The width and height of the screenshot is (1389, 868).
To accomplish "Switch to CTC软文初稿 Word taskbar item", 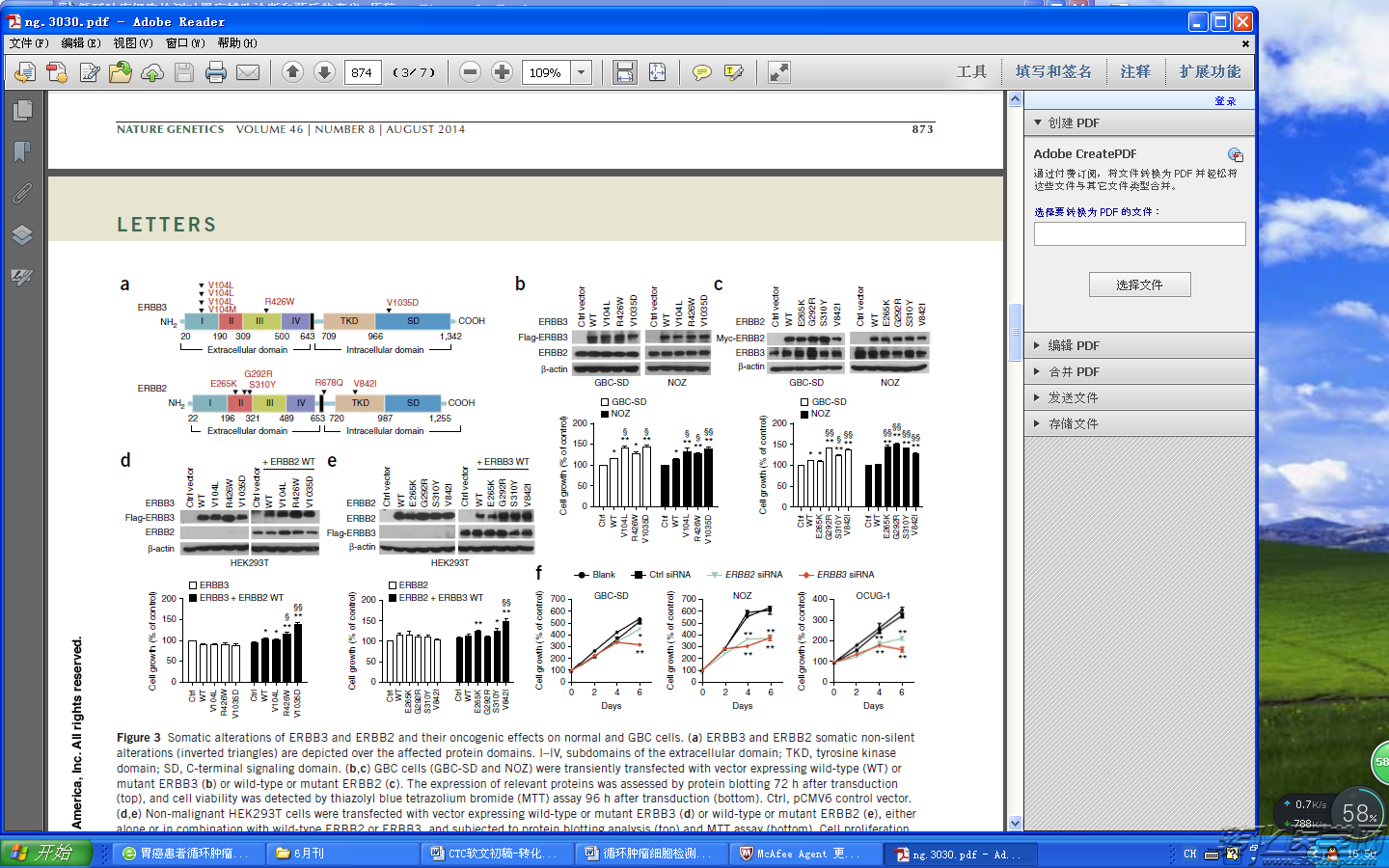I will point(496,854).
